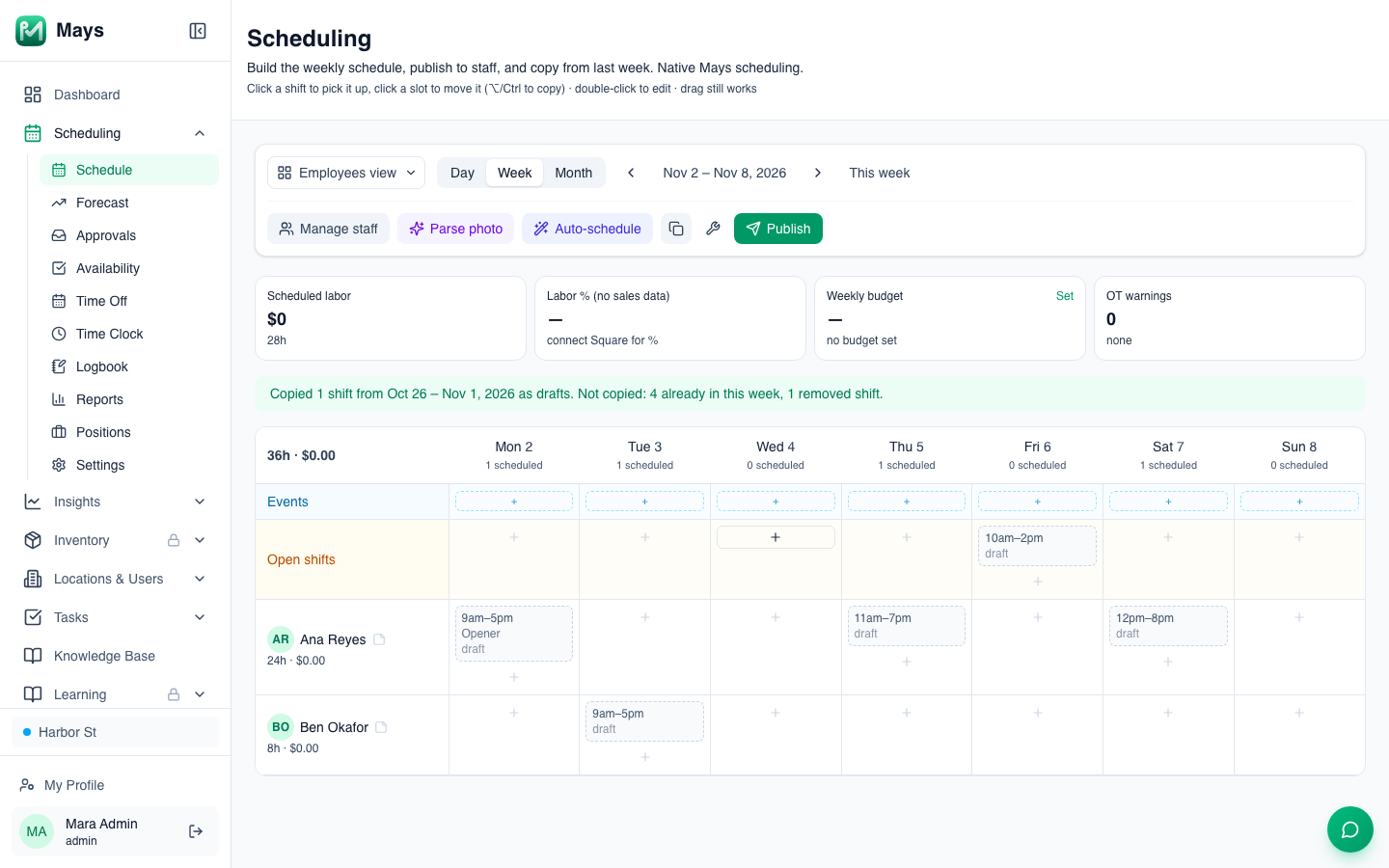The height and width of the screenshot is (868, 1389).
Task: Open the Employees view dropdown
Action: point(346,173)
